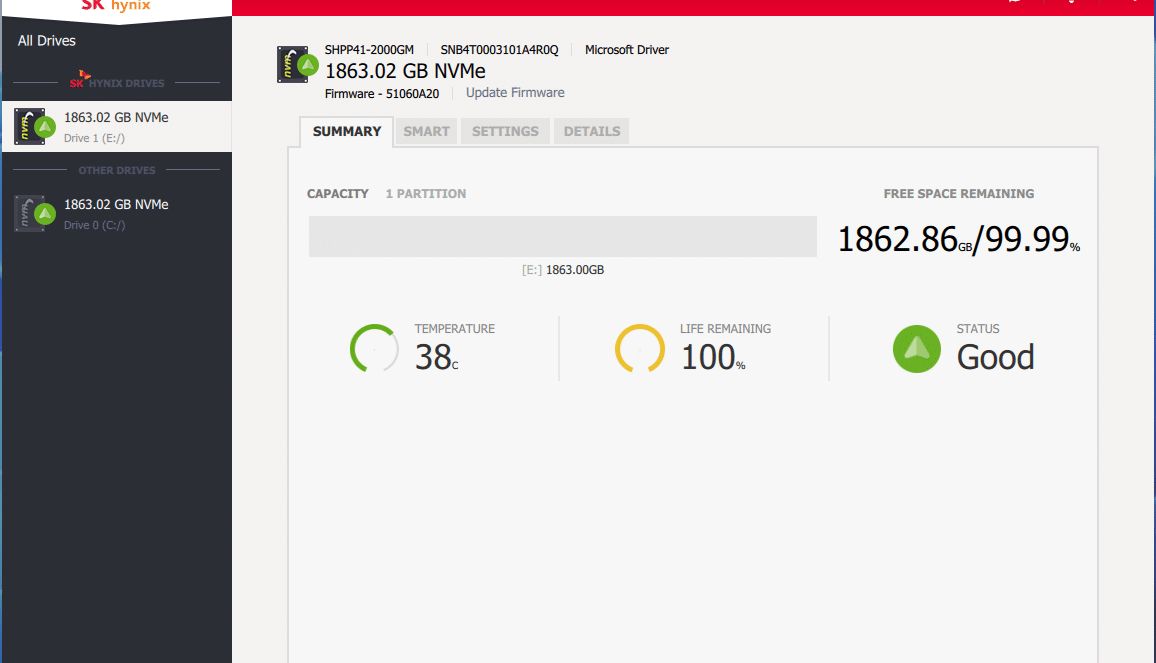
Task: Click the serial number SNB4T0003101A4R0Q
Action: 499,50
